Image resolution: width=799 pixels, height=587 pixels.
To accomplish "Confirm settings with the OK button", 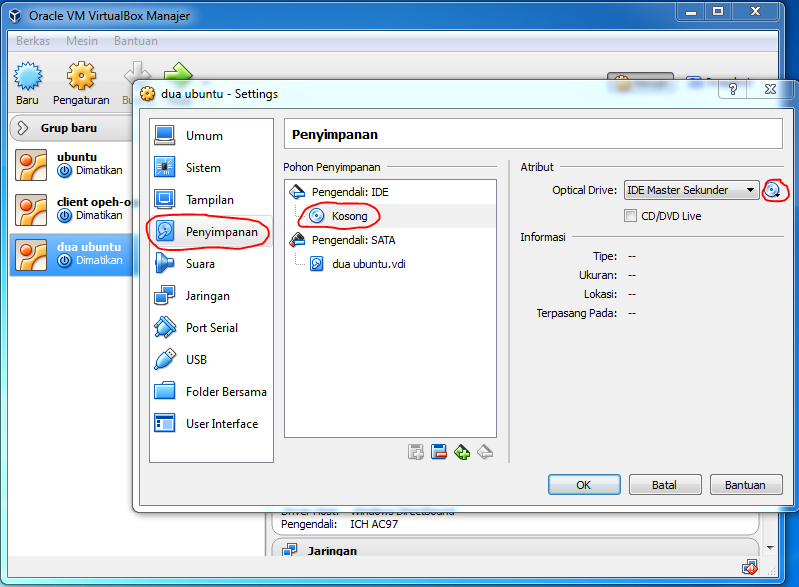I will pos(584,485).
